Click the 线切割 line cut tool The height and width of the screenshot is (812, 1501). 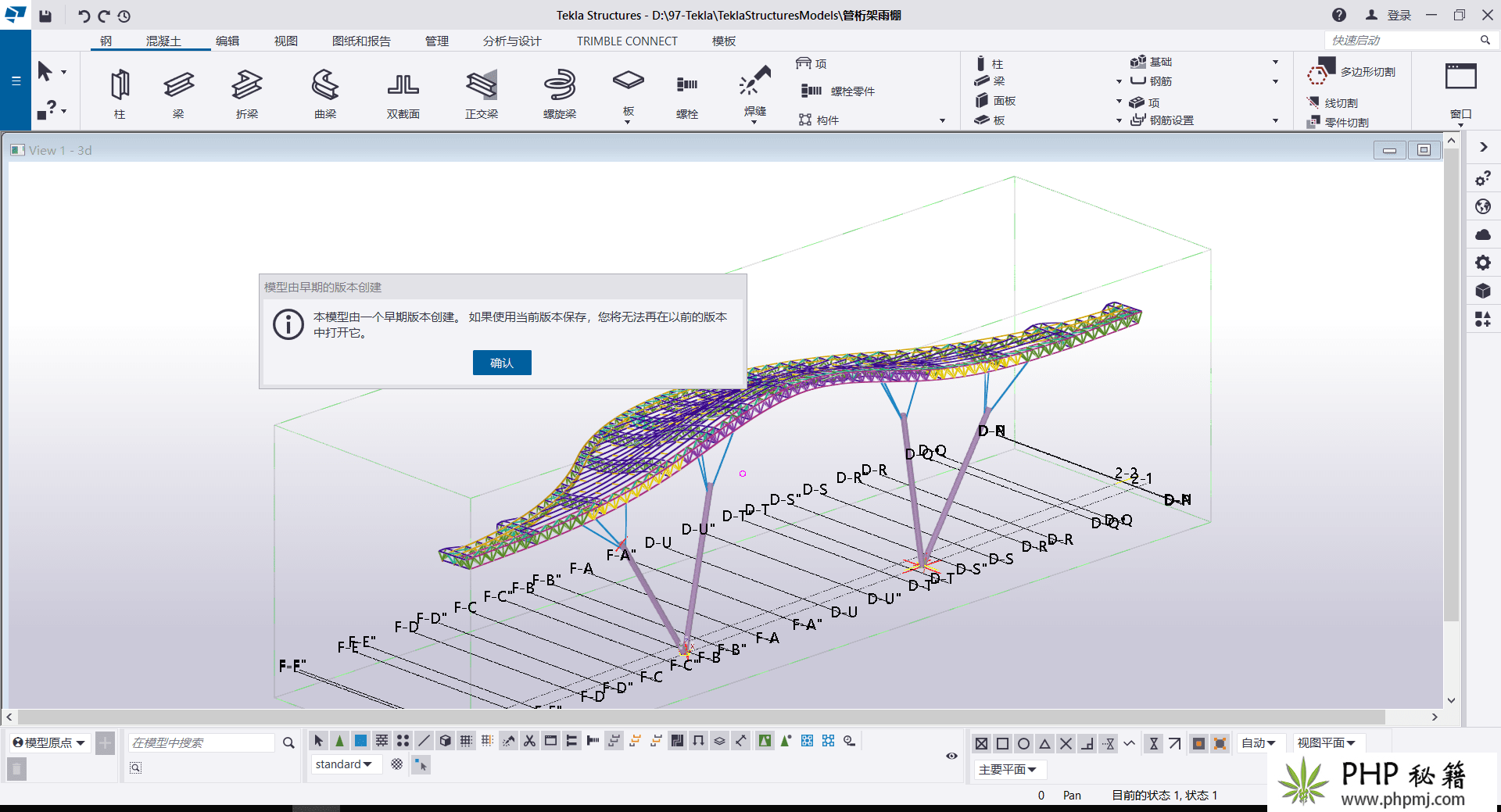click(1333, 102)
